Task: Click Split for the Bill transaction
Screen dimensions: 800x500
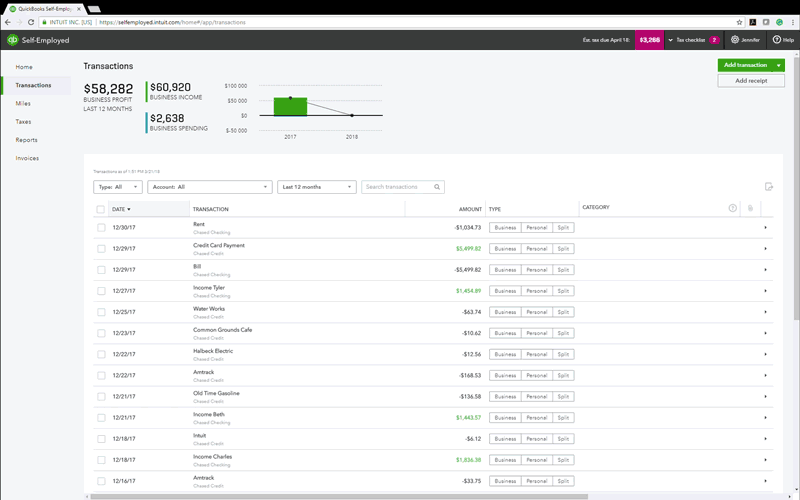Action: 563,270
